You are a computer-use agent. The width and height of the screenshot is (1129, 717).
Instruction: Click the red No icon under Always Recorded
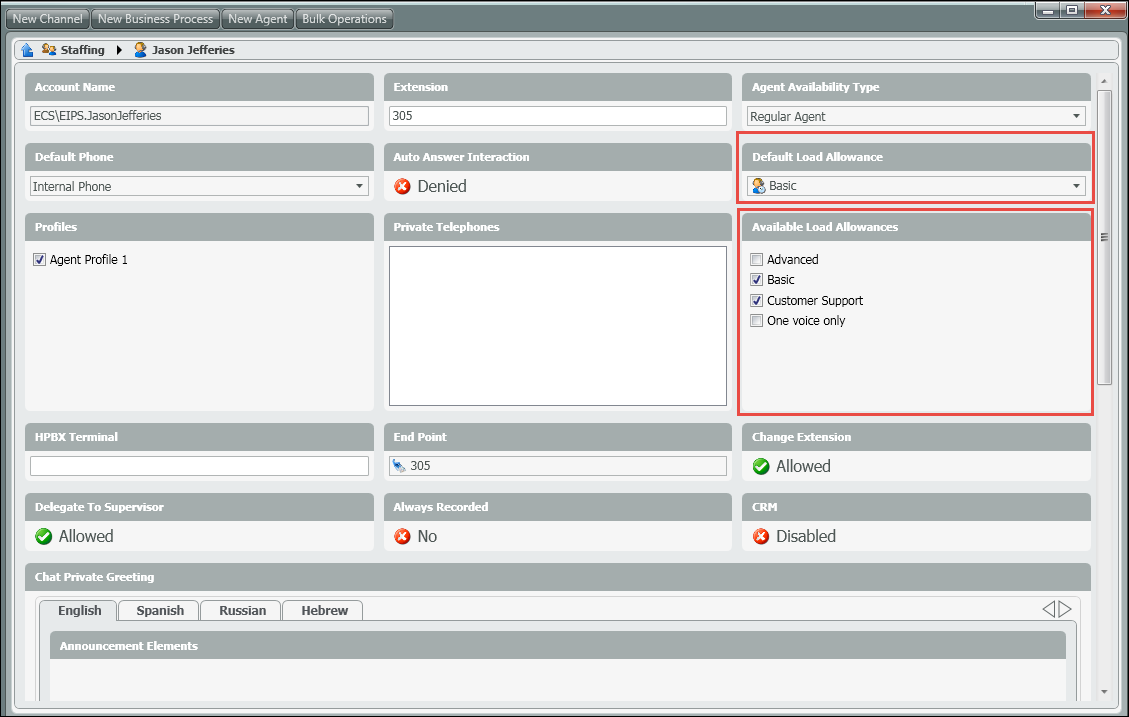[403, 536]
